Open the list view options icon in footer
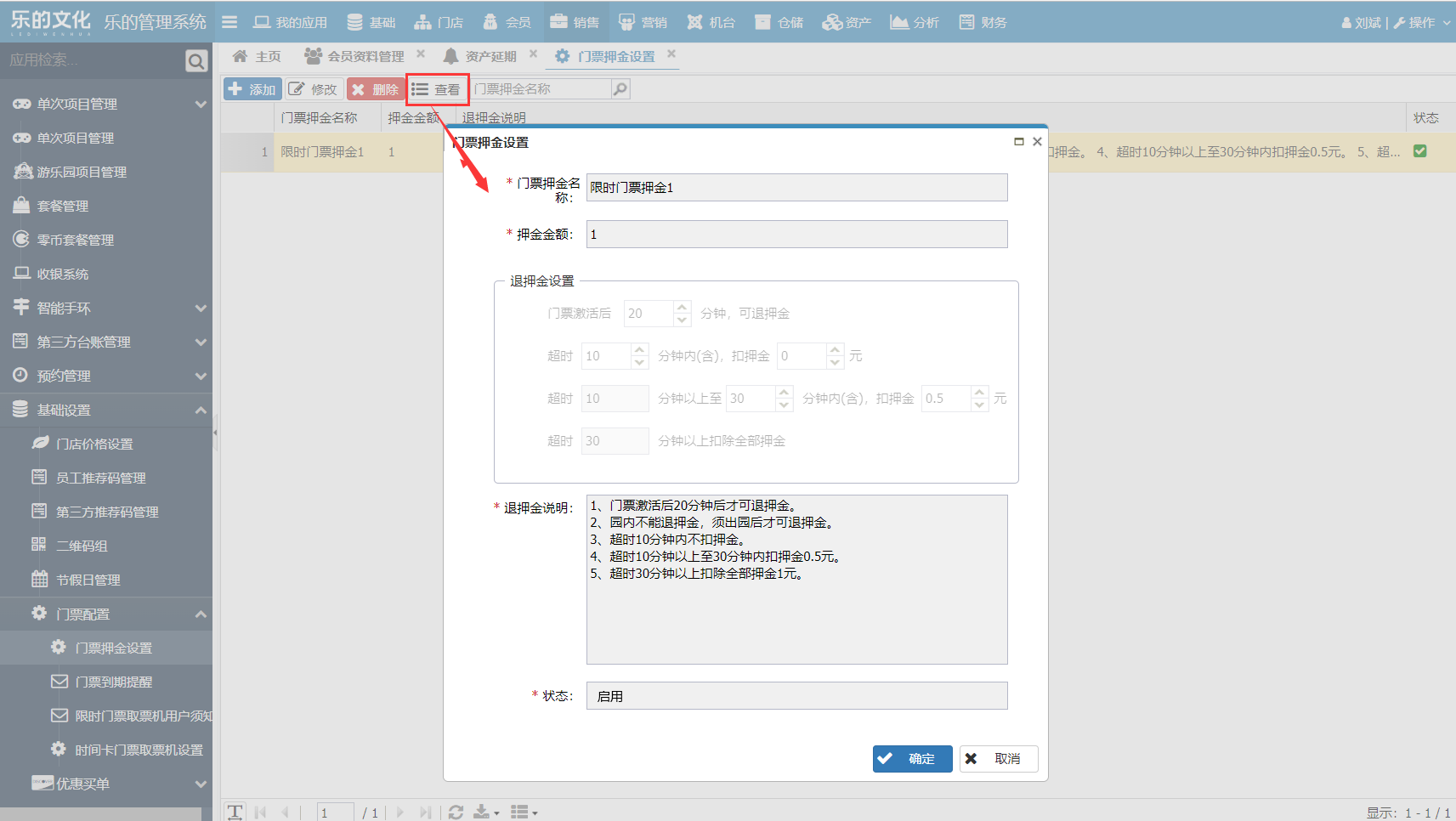The image size is (1456, 821). (x=524, y=813)
